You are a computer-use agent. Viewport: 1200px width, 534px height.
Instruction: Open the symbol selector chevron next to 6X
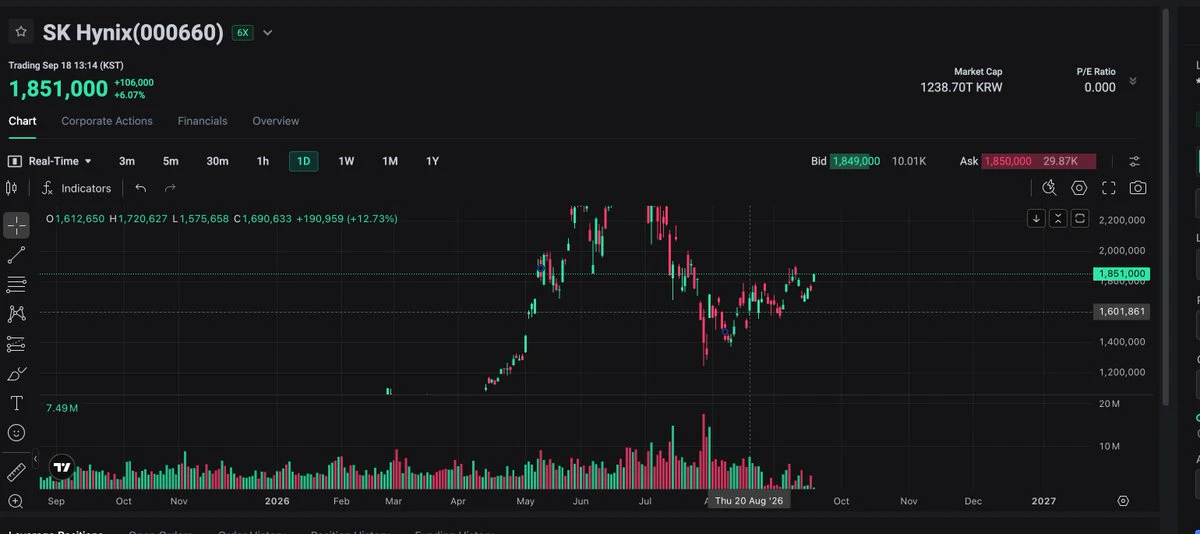267,33
